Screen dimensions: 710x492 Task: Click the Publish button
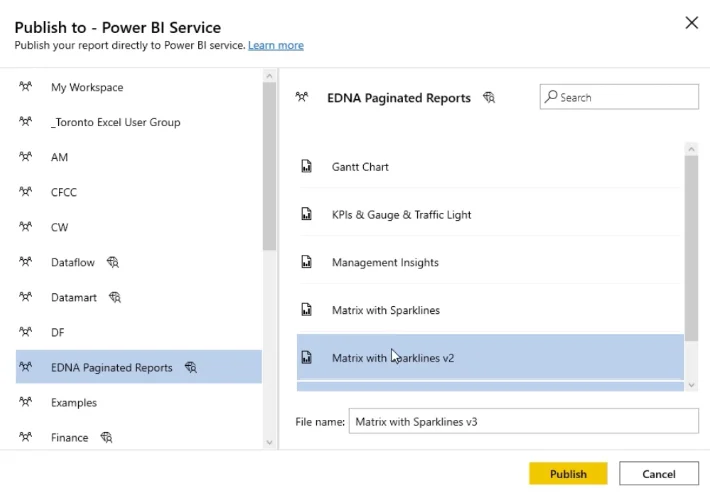pyautogui.click(x=568, y=473)
